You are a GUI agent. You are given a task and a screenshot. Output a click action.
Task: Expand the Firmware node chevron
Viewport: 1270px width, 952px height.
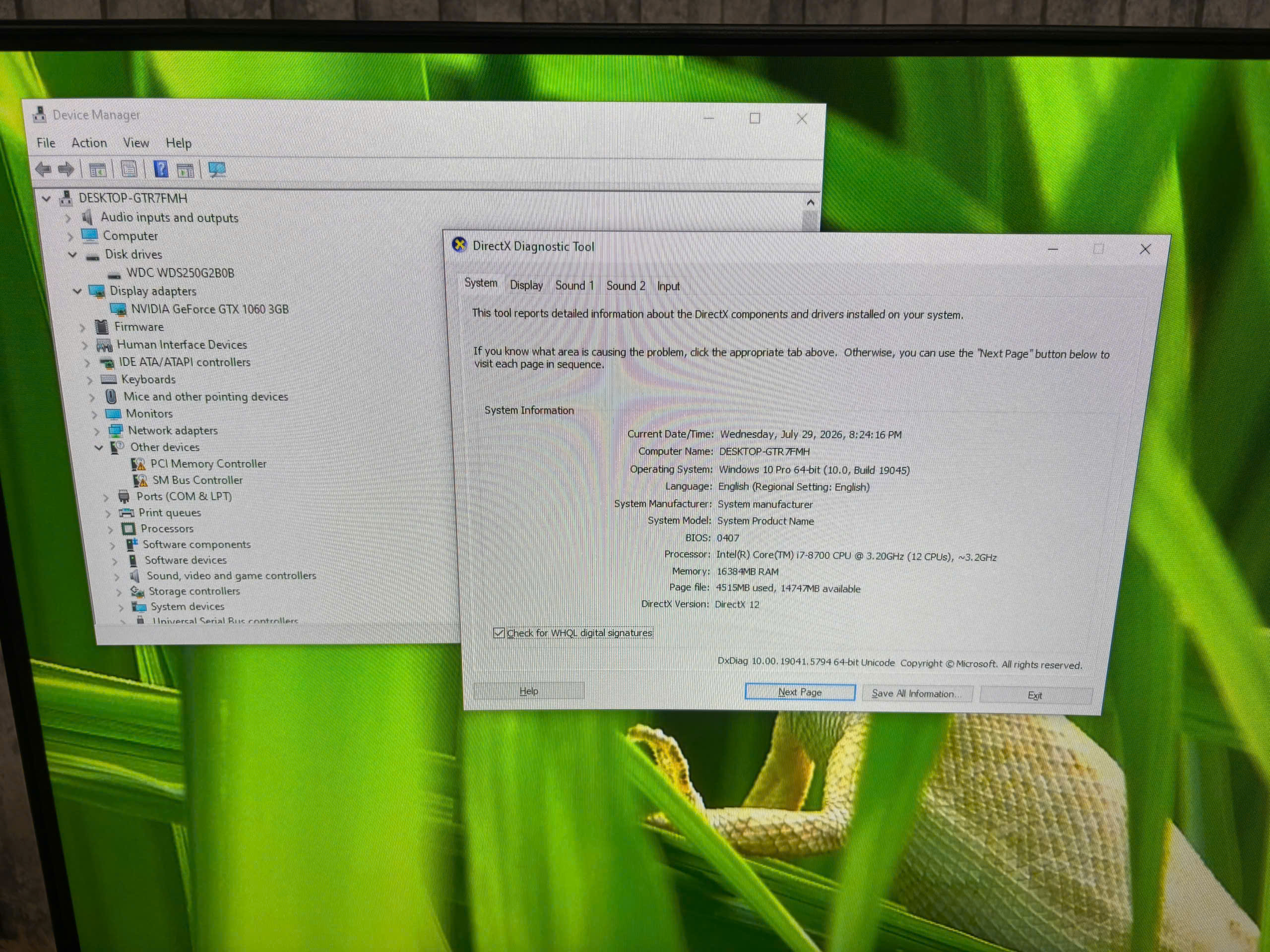(x=83, y=328)
